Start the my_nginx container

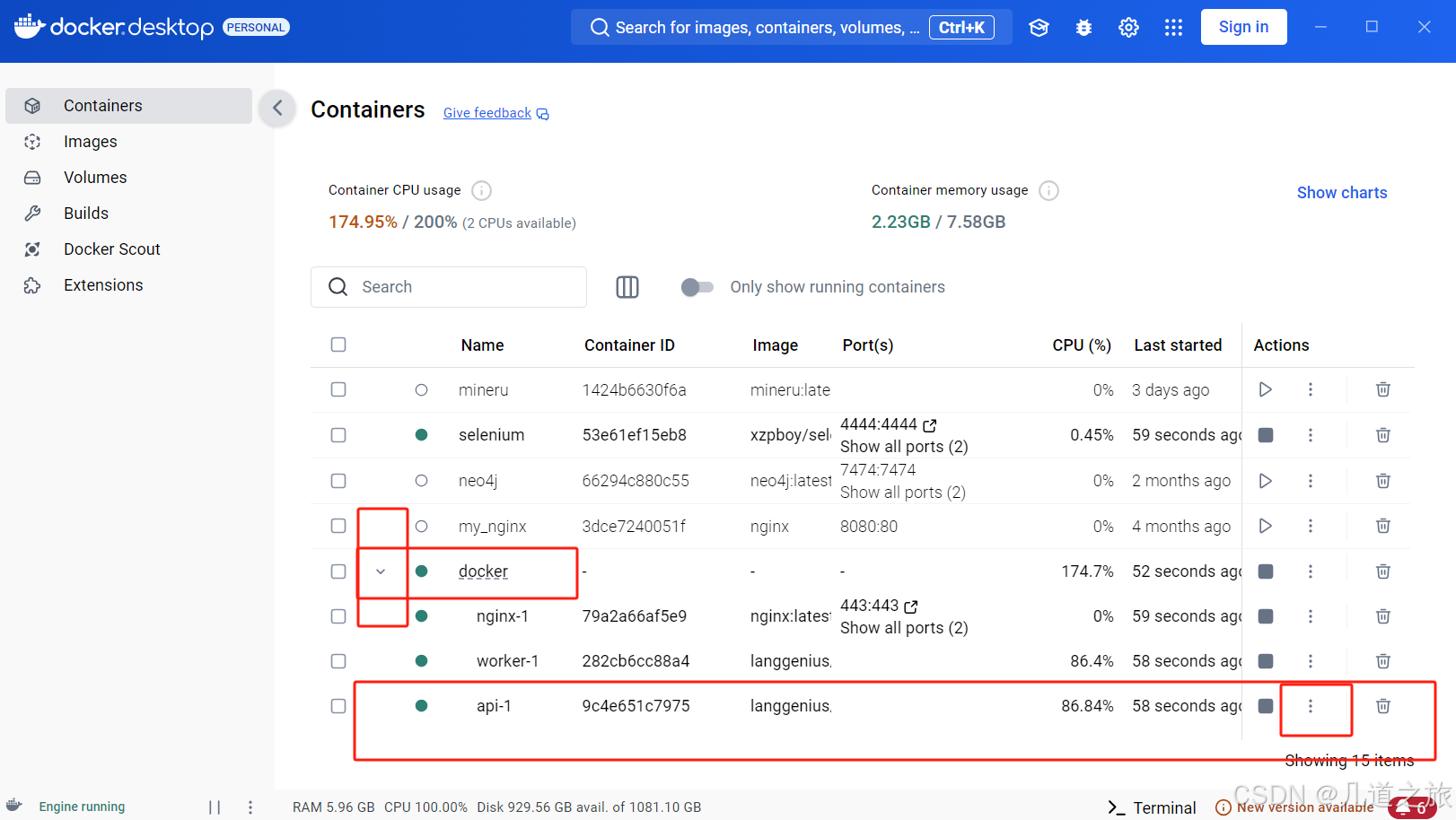1265,526
